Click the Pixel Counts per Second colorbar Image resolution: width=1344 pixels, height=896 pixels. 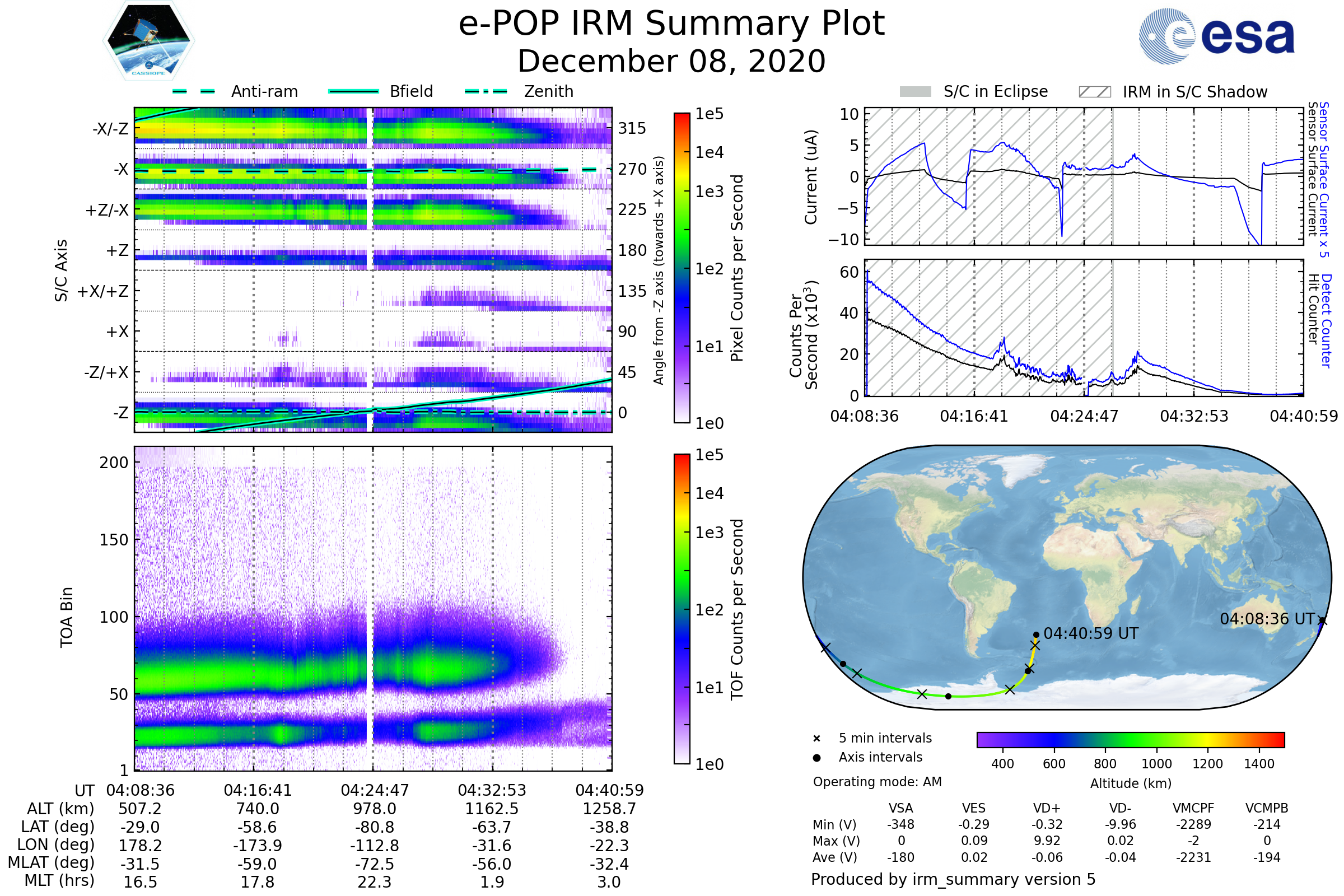point(682,268)
